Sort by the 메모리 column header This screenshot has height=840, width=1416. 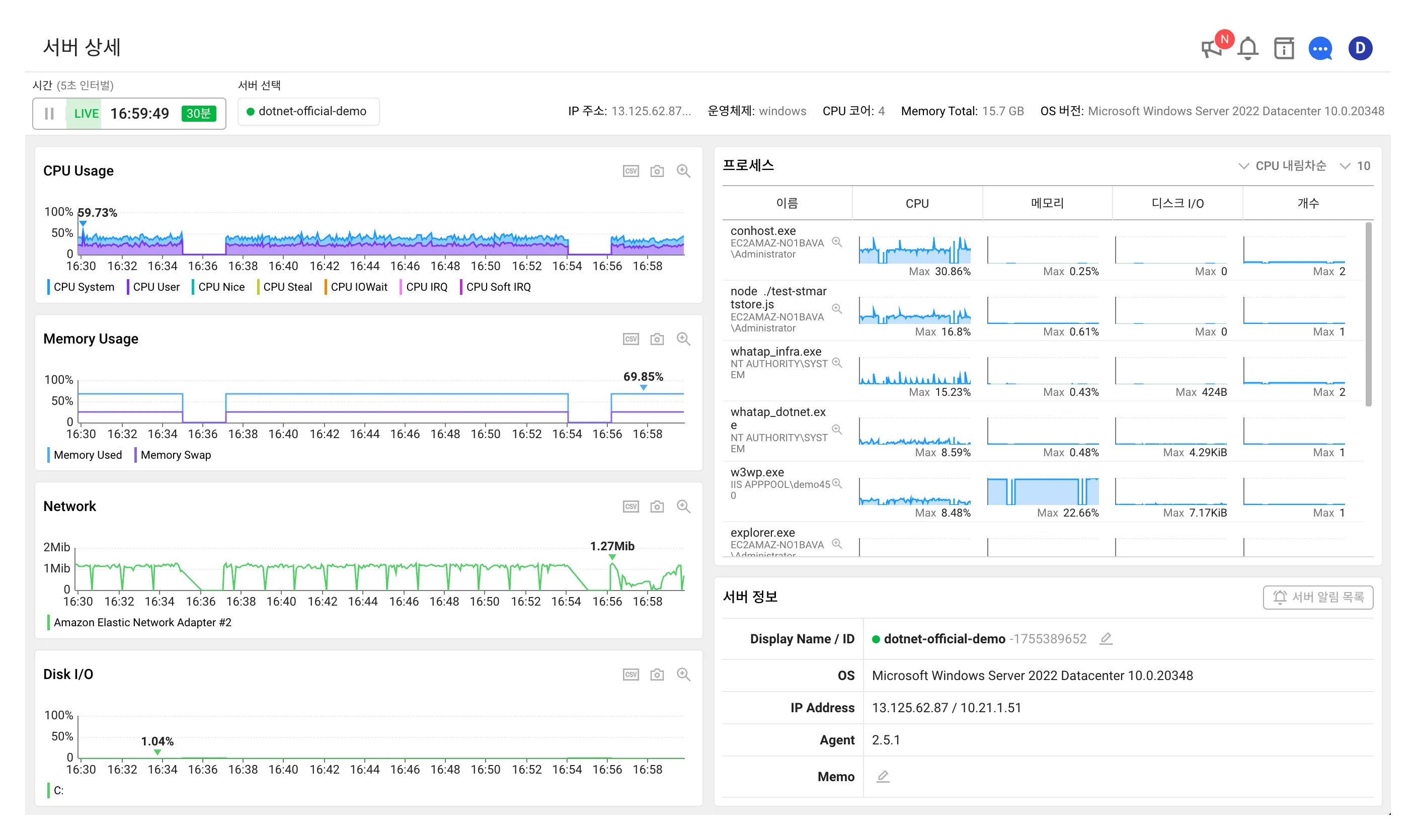pyautogui.click(x=1047, y=203)
